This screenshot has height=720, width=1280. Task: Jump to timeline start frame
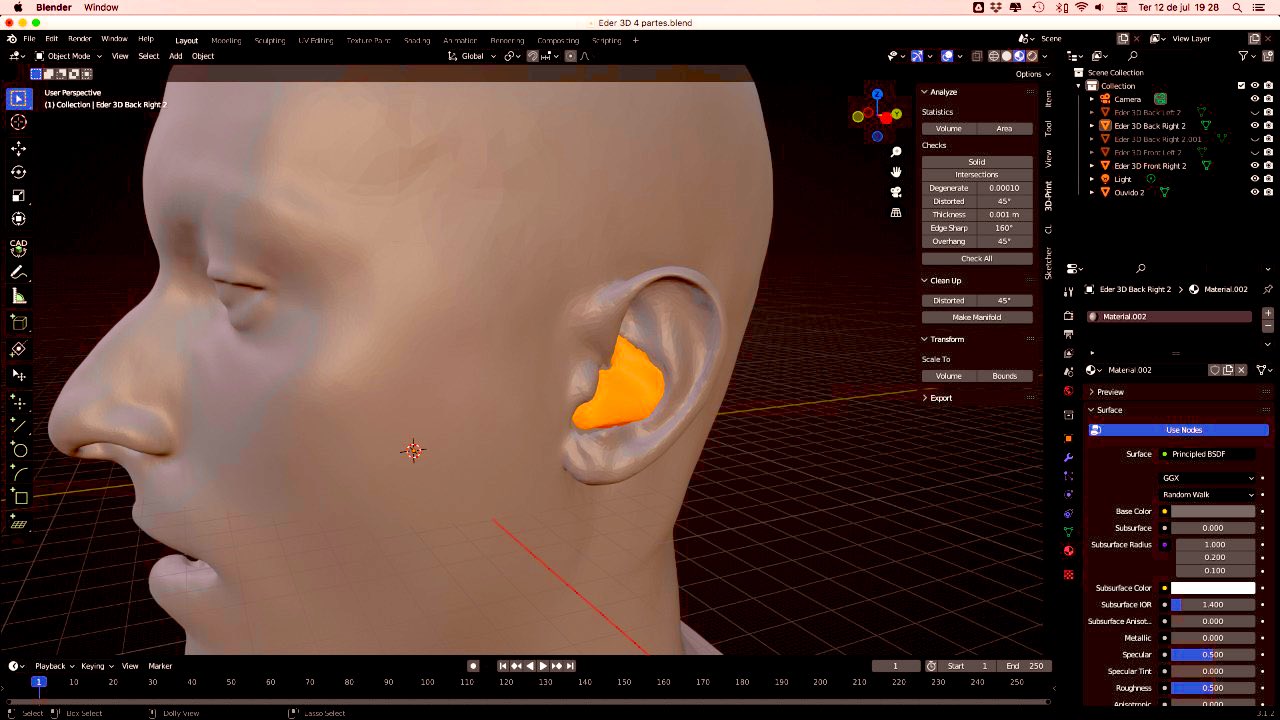pyautogui.click(x=503, y=666)
